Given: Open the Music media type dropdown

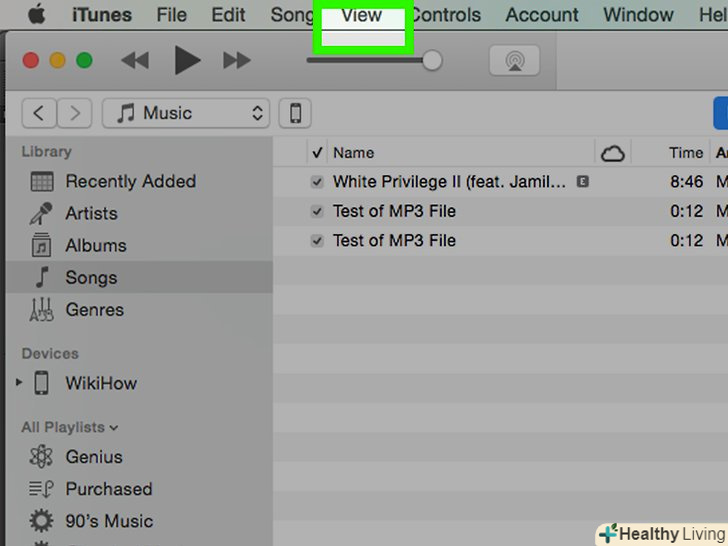Looking at the screenshot, I should [x=186, y=113].
